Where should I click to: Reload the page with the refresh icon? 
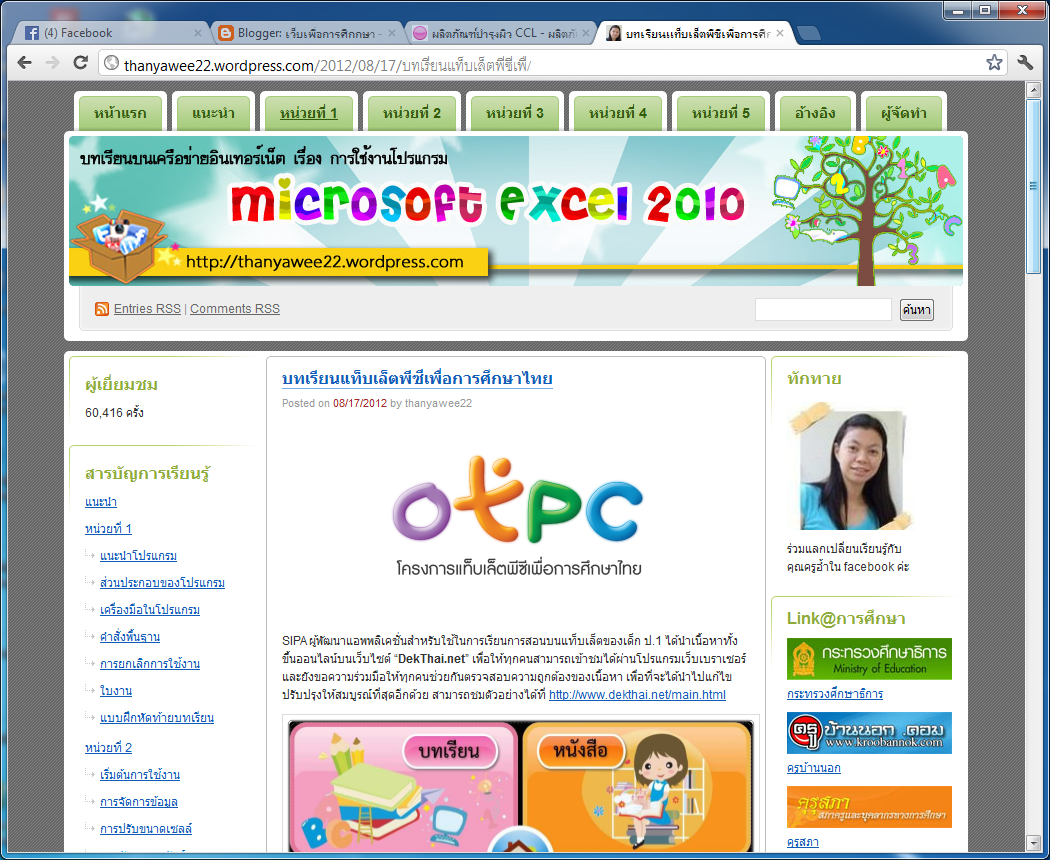(80, 63)
